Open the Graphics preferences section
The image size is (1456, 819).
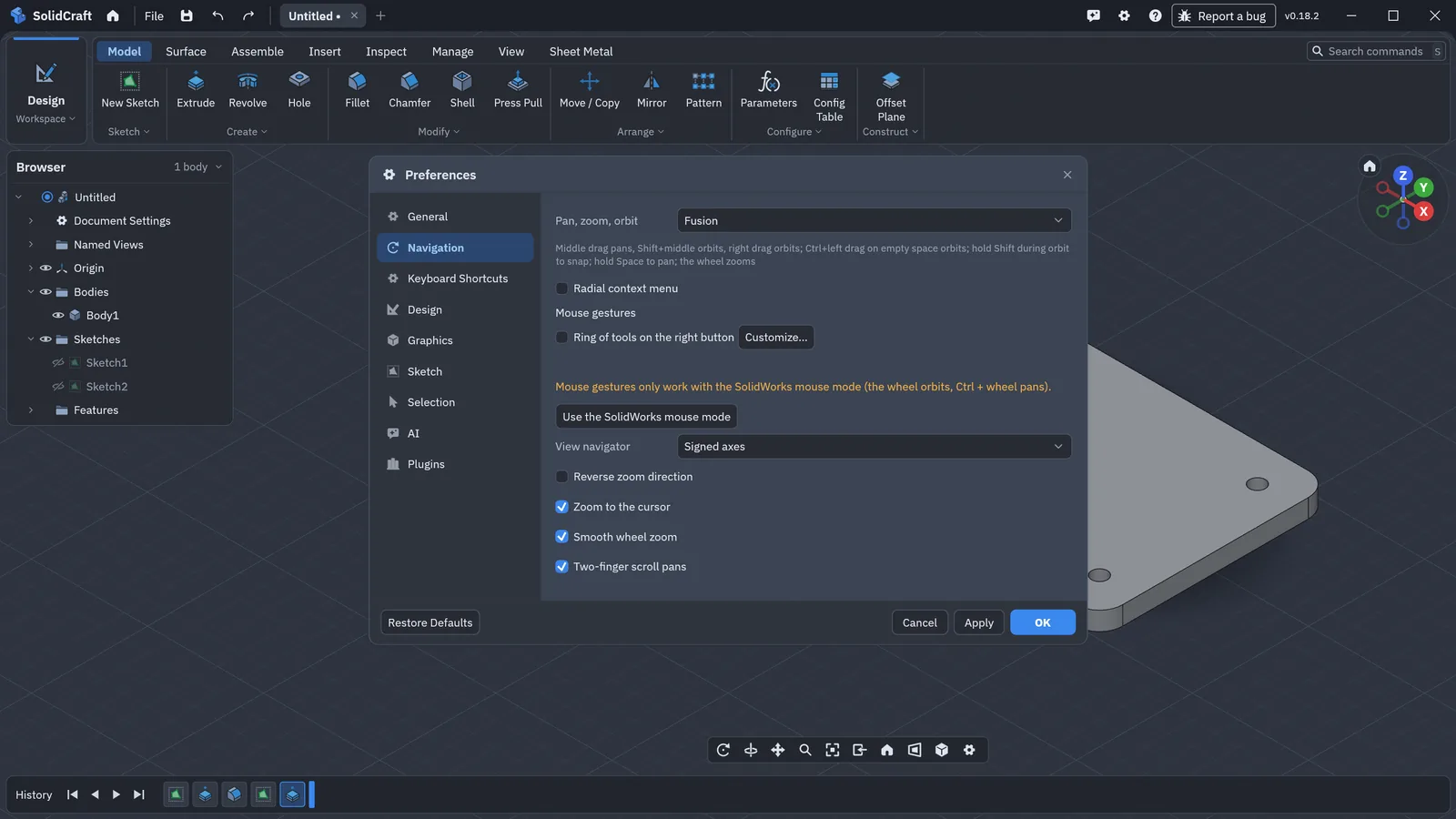455,340
